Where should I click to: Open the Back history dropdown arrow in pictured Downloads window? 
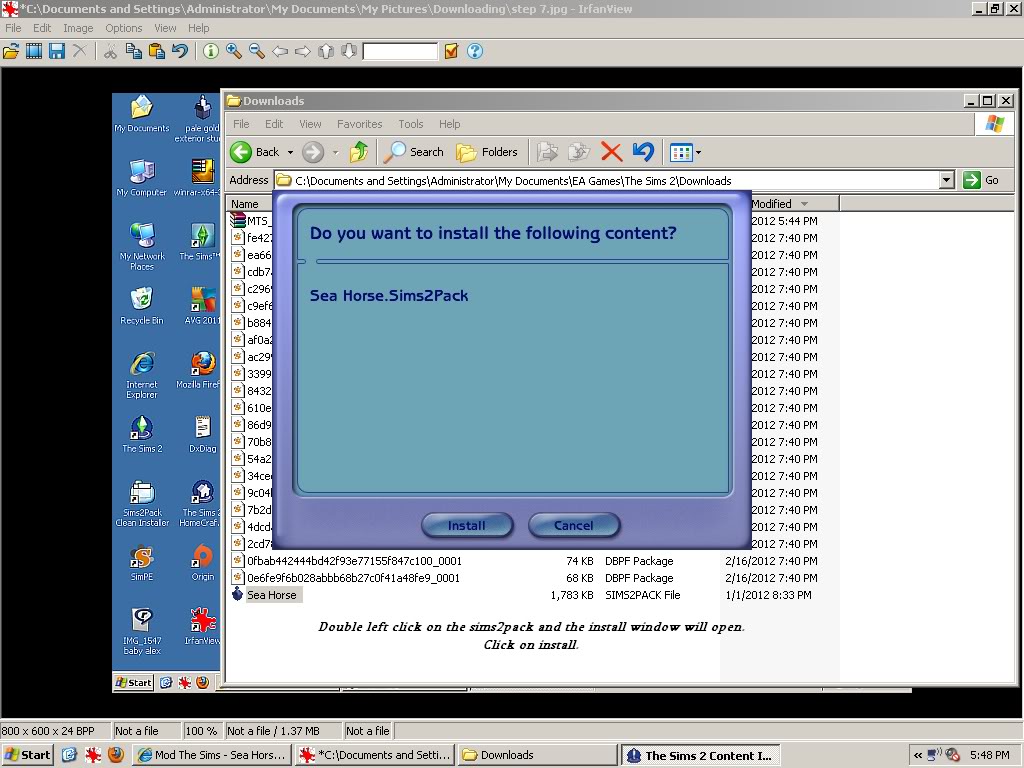pos(290,152)
